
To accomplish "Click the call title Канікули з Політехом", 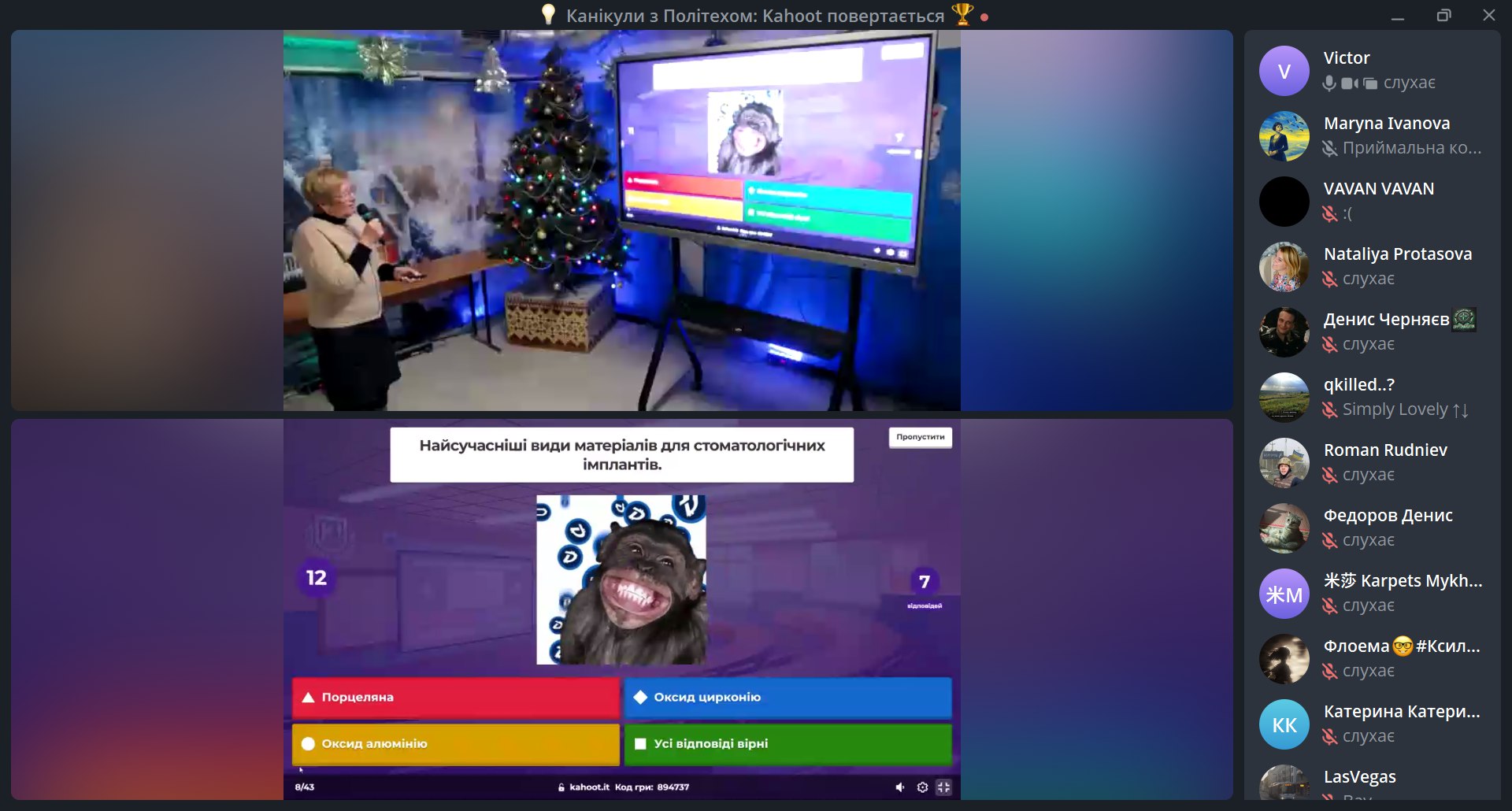I will pos(755,16).
